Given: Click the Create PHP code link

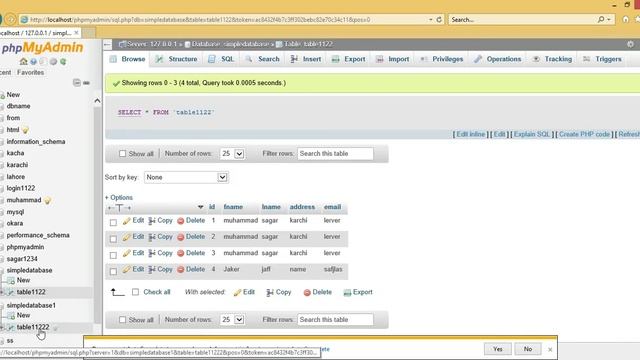Looking at the screenshot, I should [x=584, y=134].
